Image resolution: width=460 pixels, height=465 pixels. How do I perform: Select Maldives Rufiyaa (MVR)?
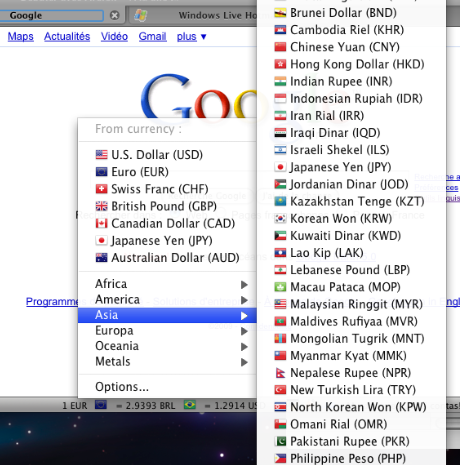pos(352,321)
